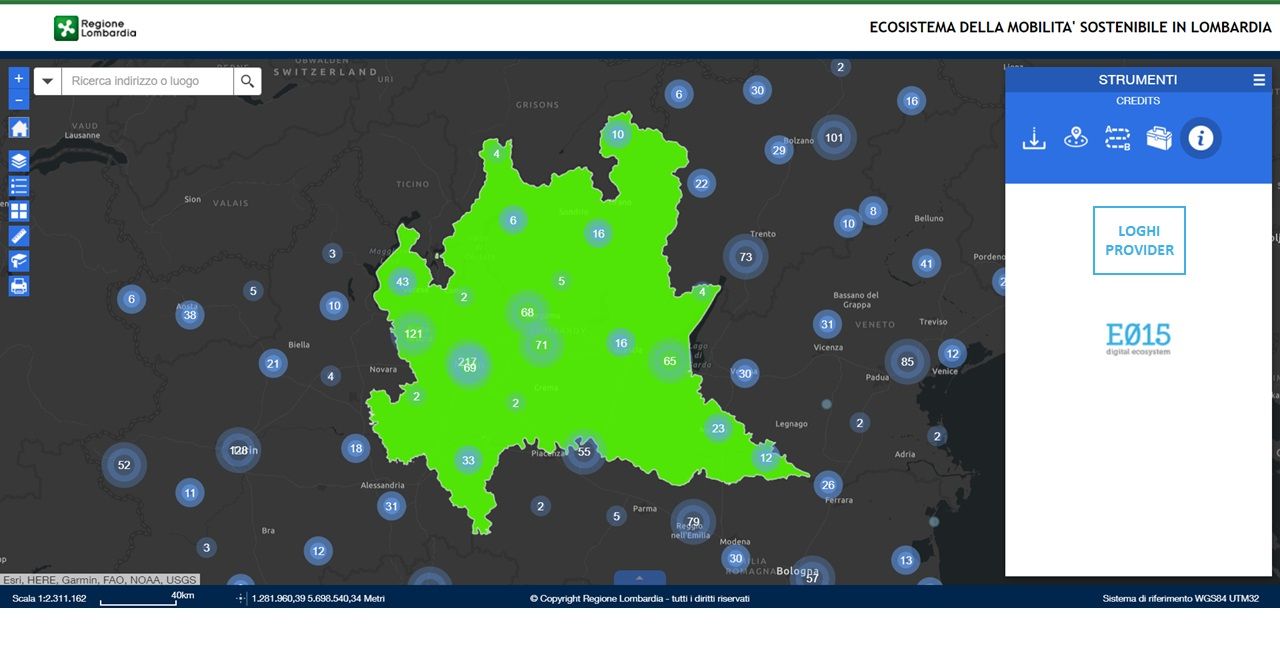Click the home default extent icon
1280x648 pixels.
[x=19, y=128]
